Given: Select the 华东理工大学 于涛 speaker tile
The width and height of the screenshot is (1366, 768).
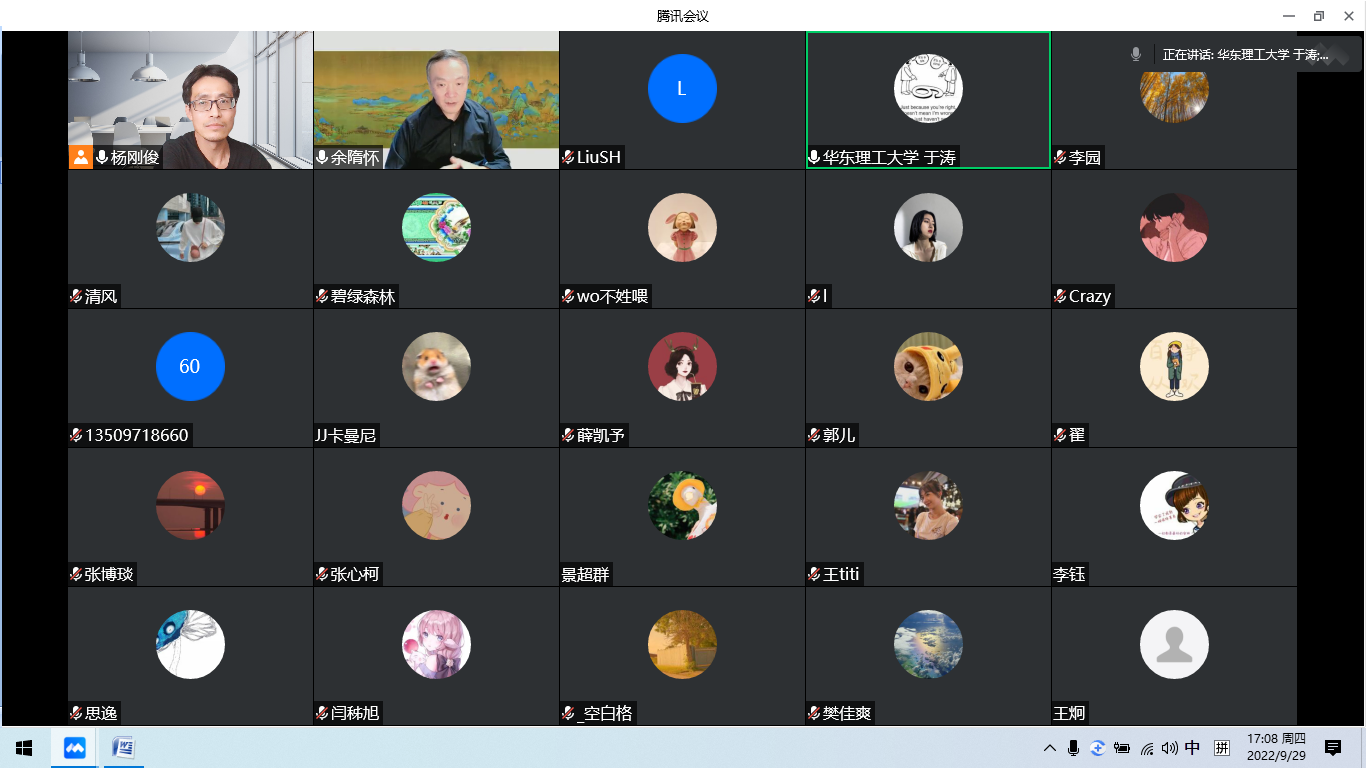Looking at the screenshot, I should [928, 100].
